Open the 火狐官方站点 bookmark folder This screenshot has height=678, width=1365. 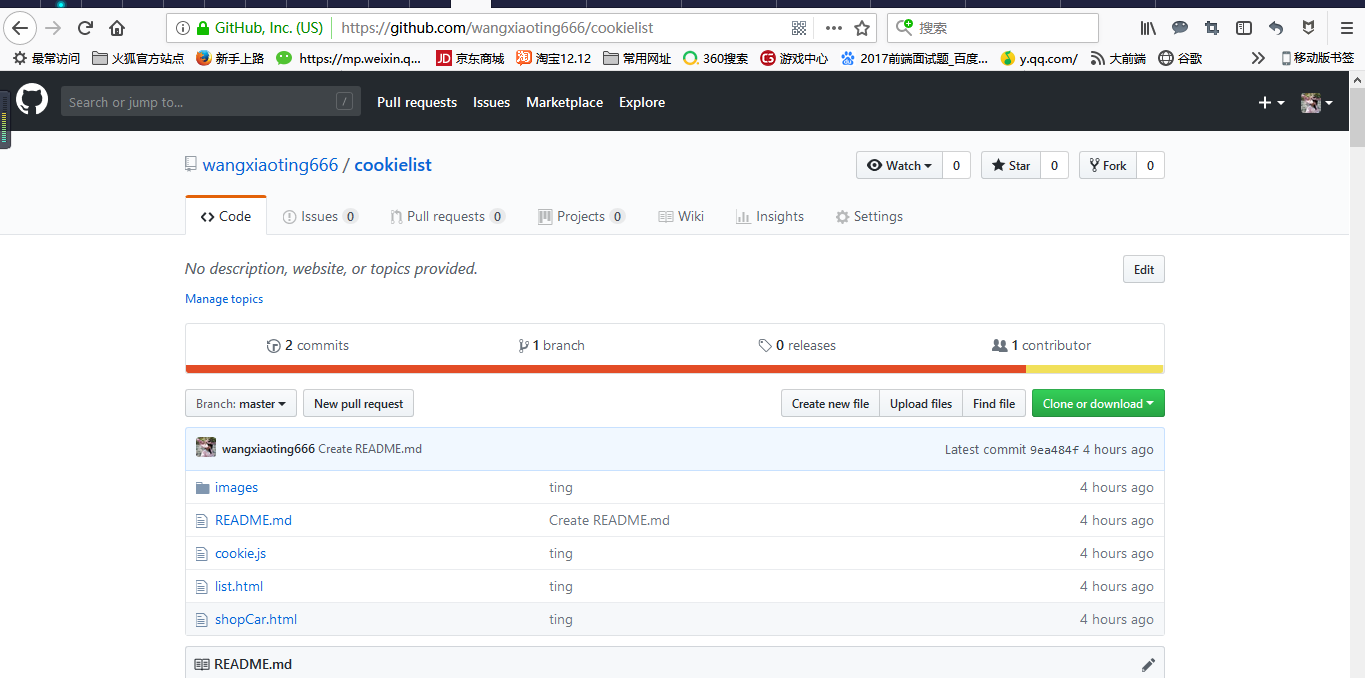138,58
